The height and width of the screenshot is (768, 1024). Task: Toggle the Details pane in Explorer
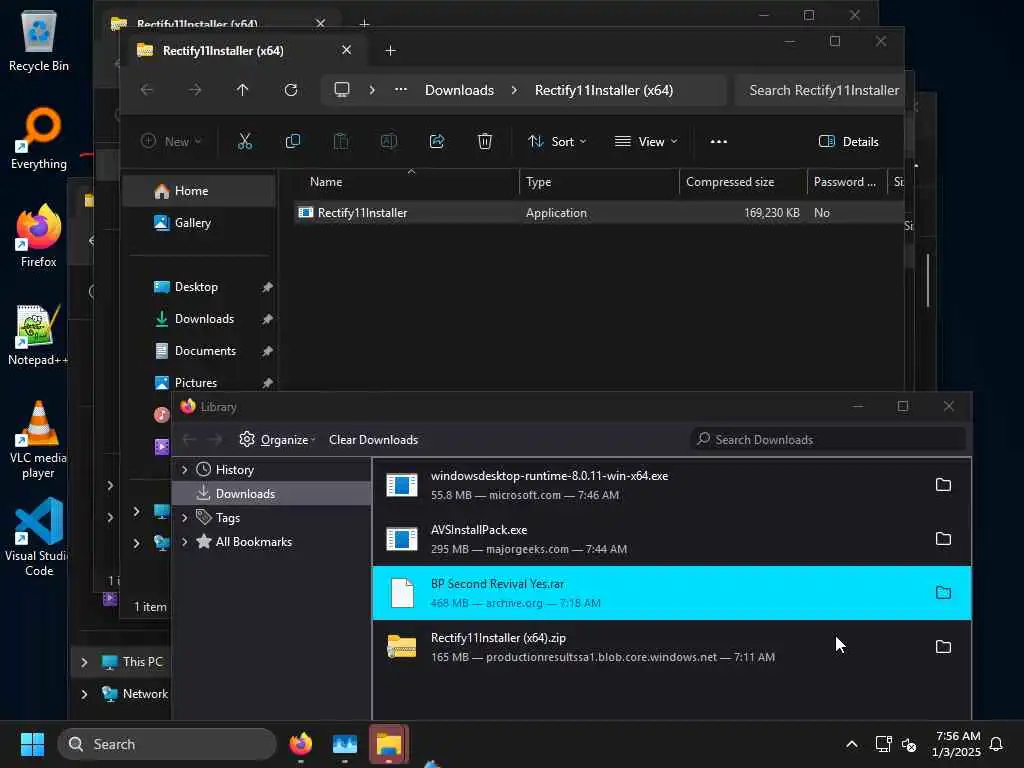point(848,141)
